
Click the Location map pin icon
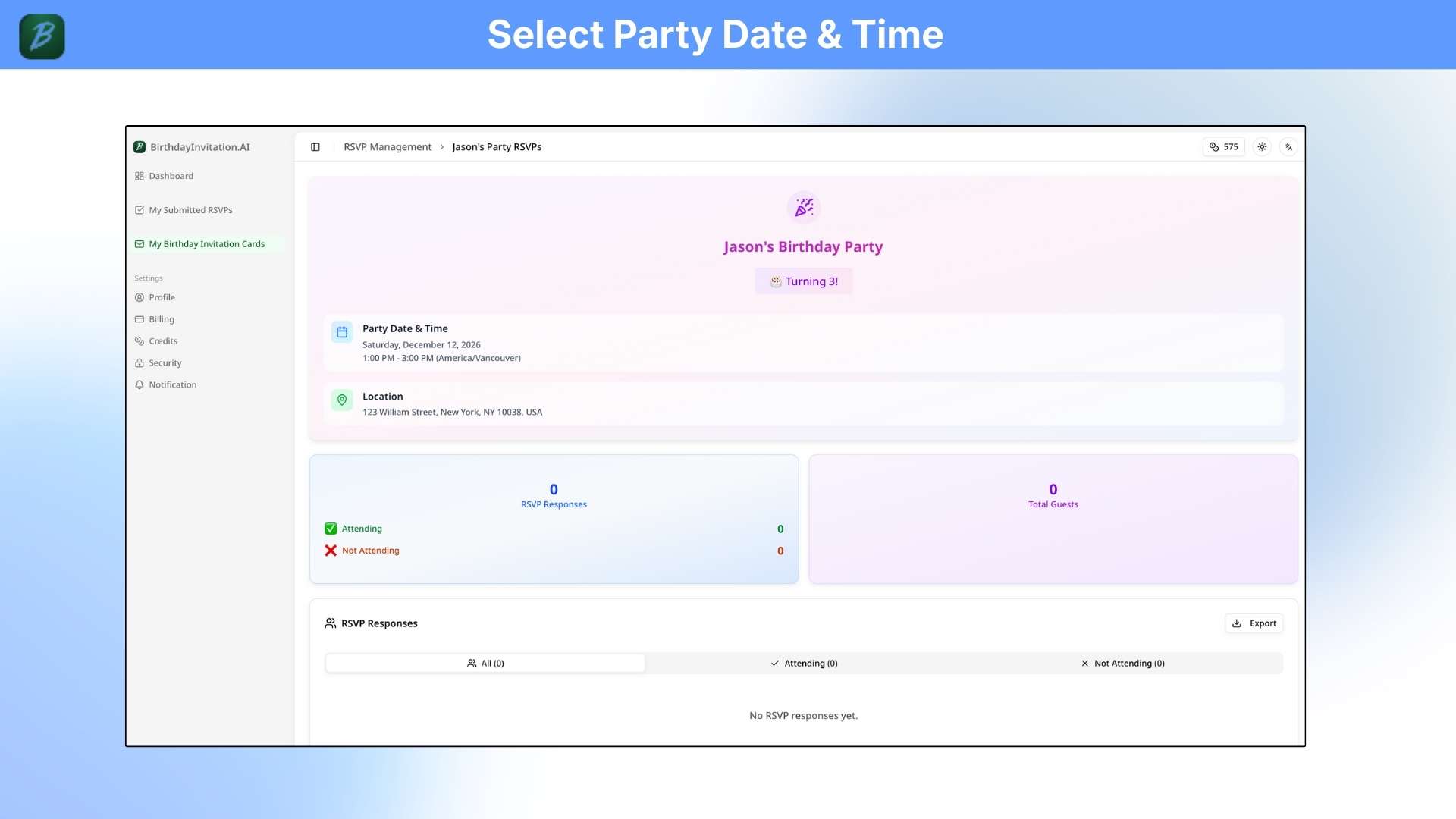tap(342, 400)
